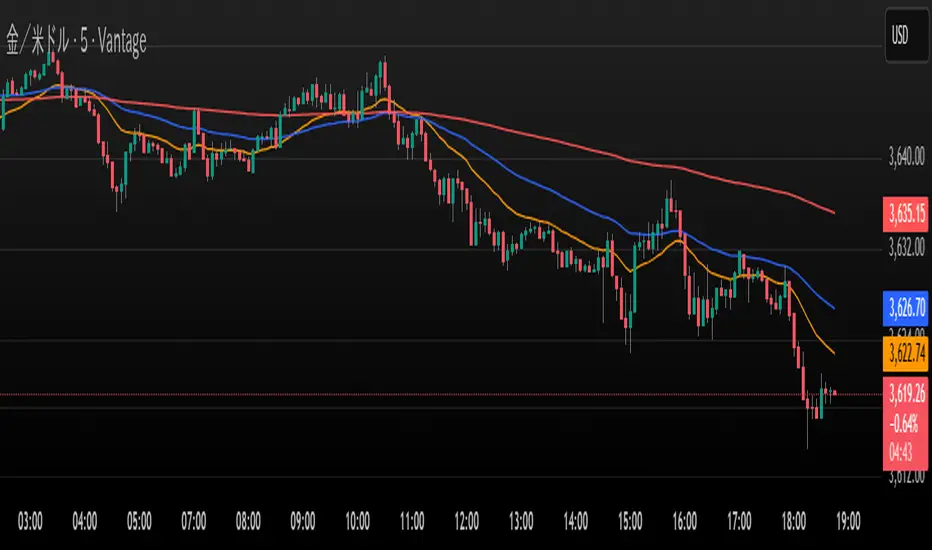This screenshot has width=932, height=550.
Task: Click the 03:00 time axis label
Action: click(30, 521)
